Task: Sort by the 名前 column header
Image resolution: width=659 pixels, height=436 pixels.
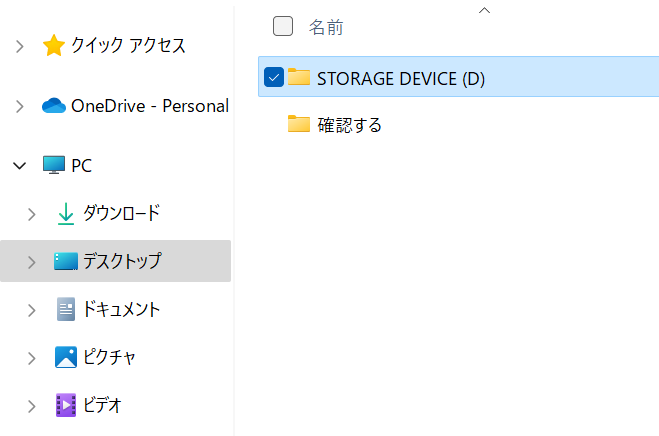Action: point(326,27)
